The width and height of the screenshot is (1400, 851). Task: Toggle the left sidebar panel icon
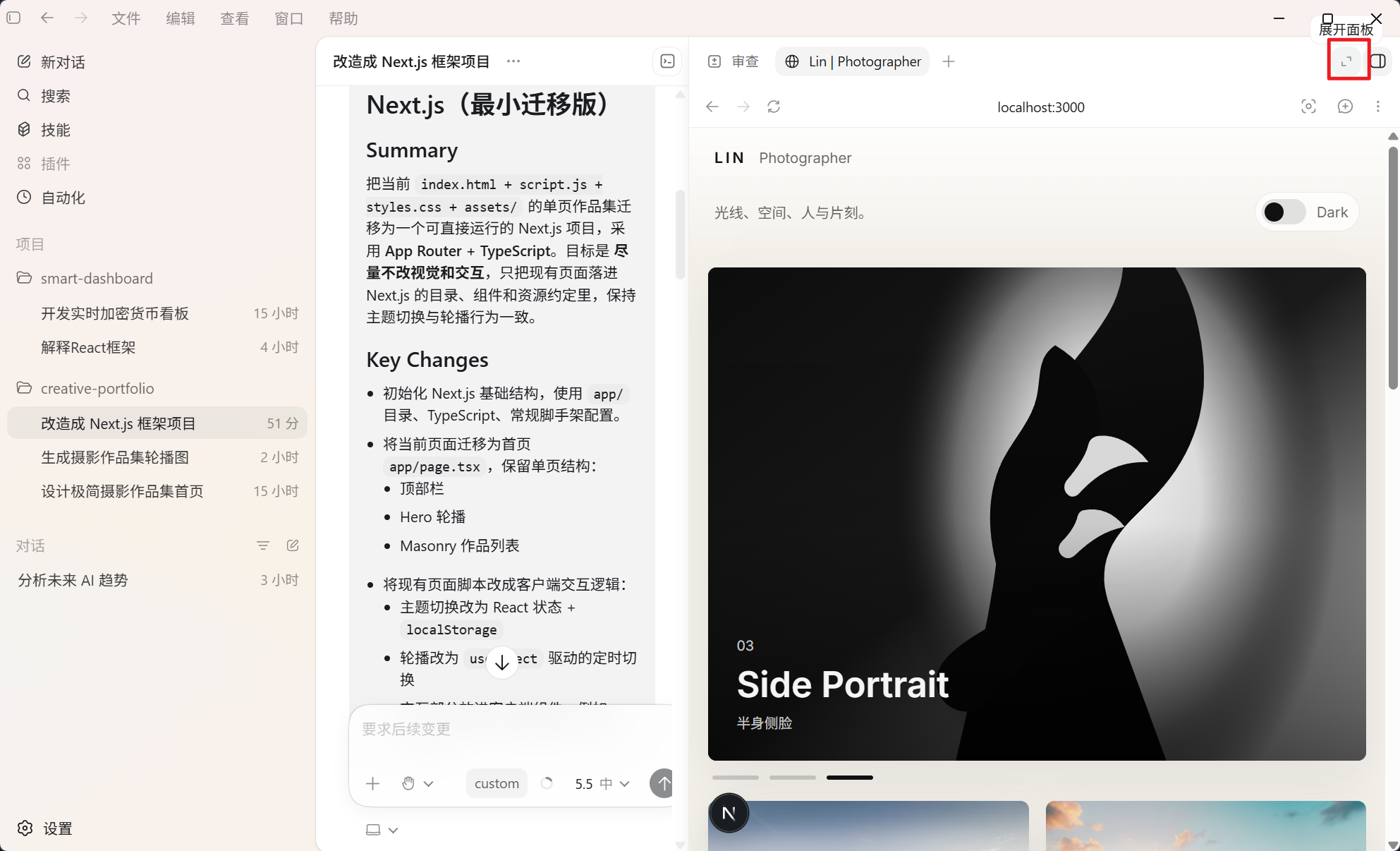13,18
